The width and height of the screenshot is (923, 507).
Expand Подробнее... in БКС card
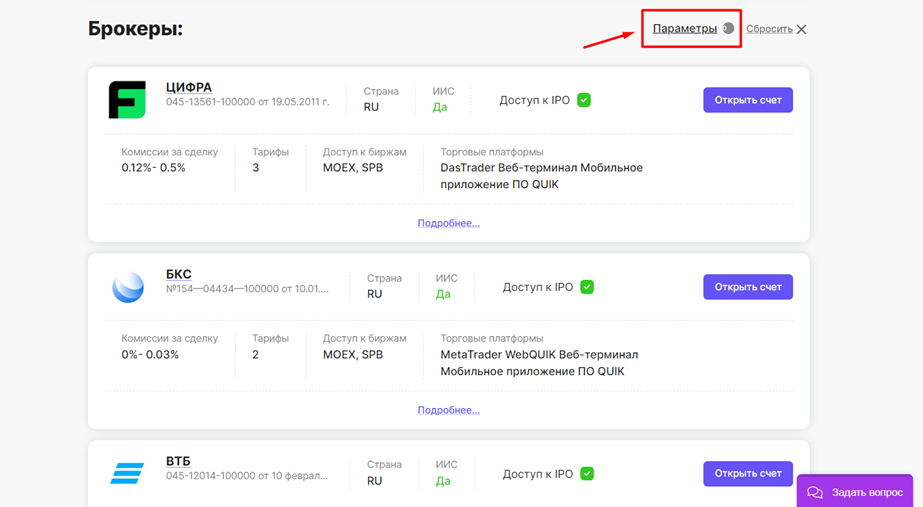(x=449, y=410)
